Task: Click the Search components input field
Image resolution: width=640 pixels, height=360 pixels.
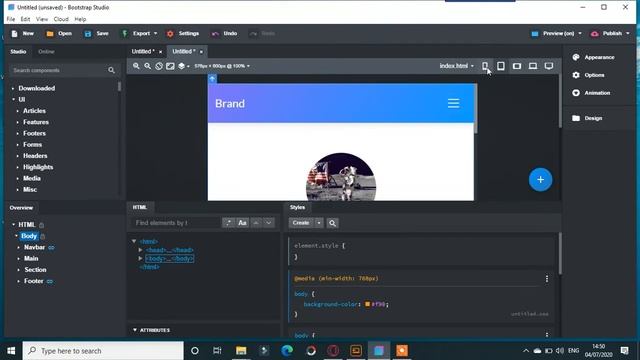Action: (58, 70)
